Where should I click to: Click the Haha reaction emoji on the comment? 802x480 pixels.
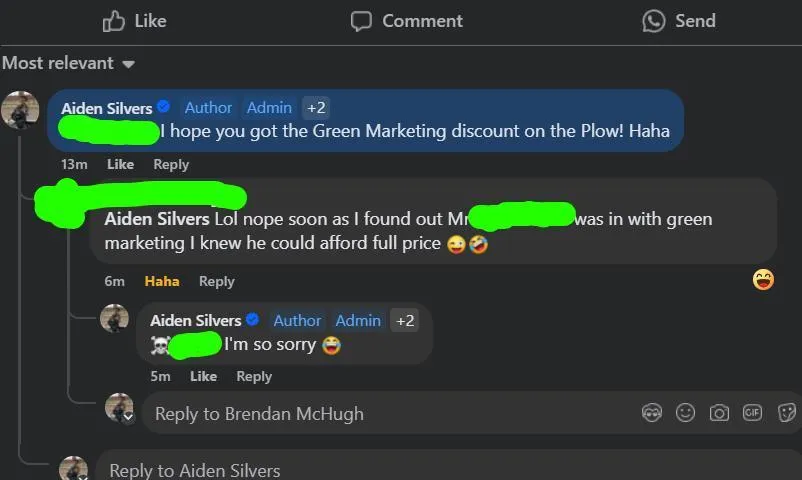[763, 280]
